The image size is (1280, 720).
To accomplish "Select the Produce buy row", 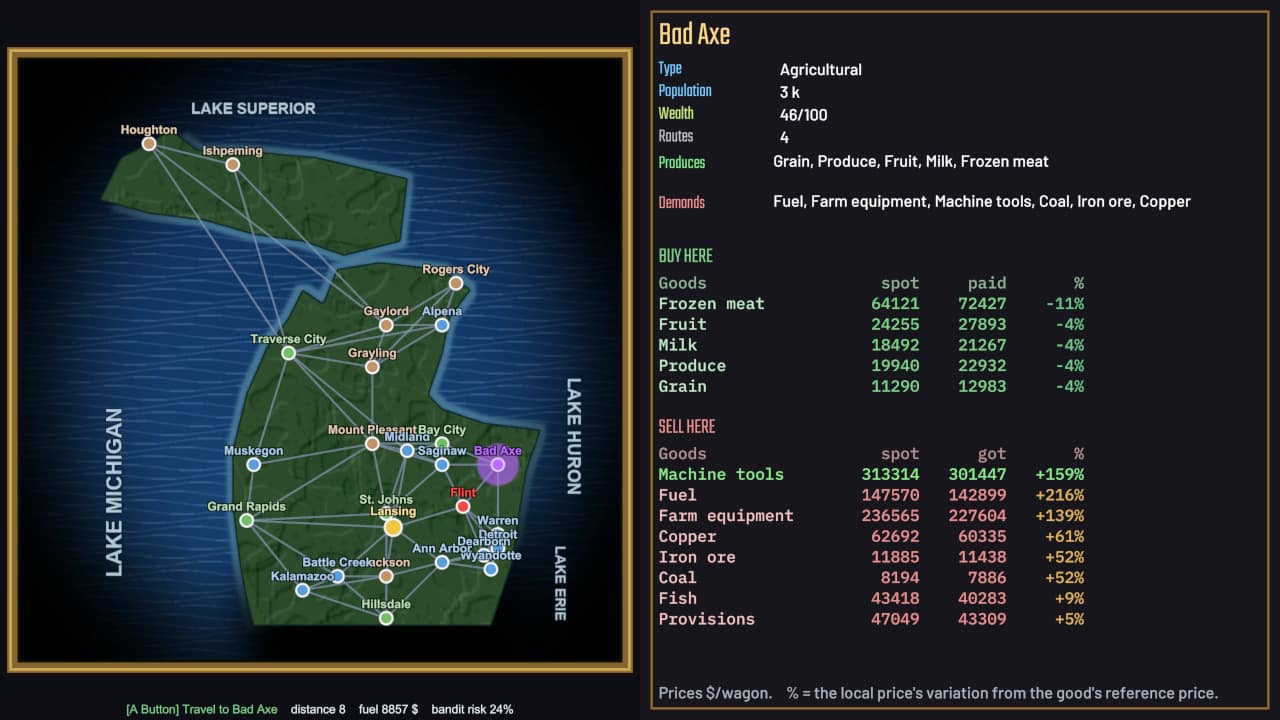I will click(871, 366).
